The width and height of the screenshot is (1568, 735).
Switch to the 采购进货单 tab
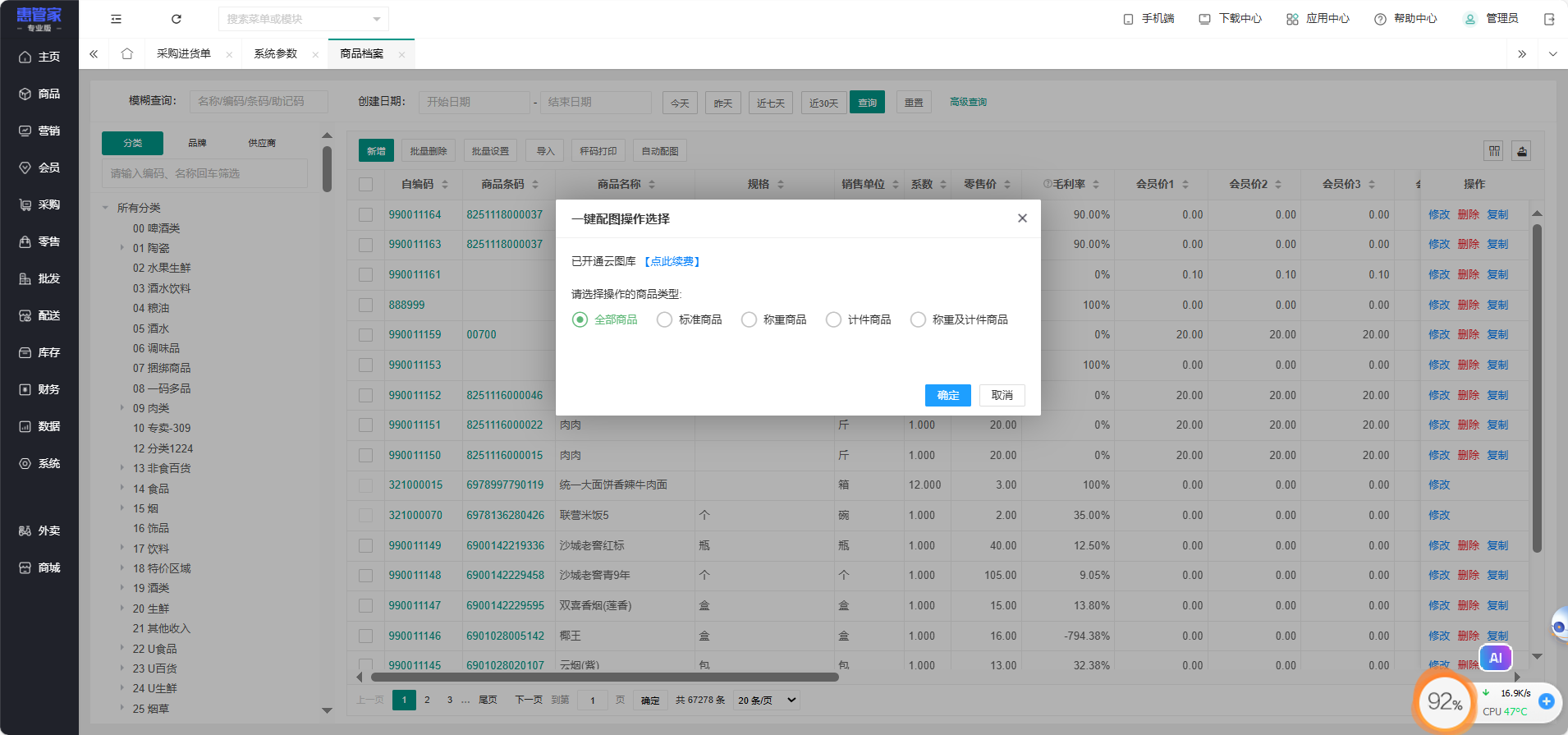click(184, 54)
